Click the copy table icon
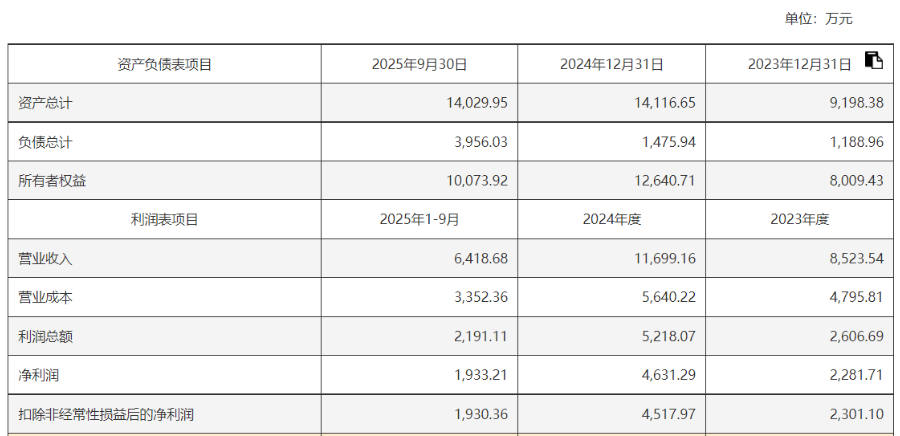 click(874, 60)
